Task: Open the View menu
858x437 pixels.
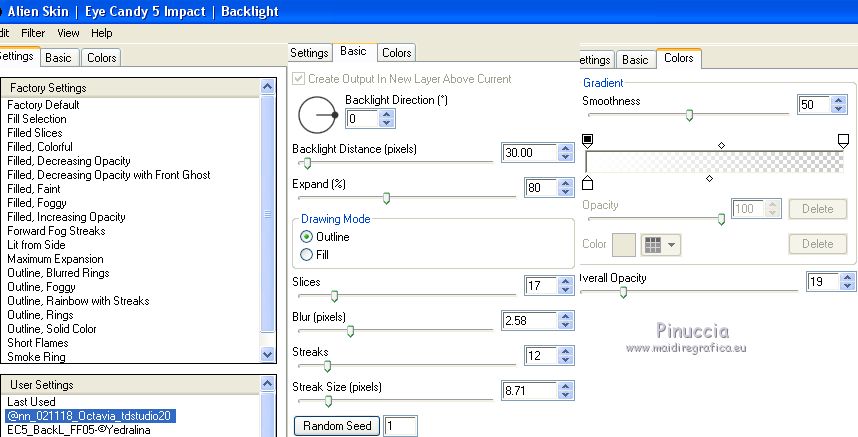Action: [68, 33]
